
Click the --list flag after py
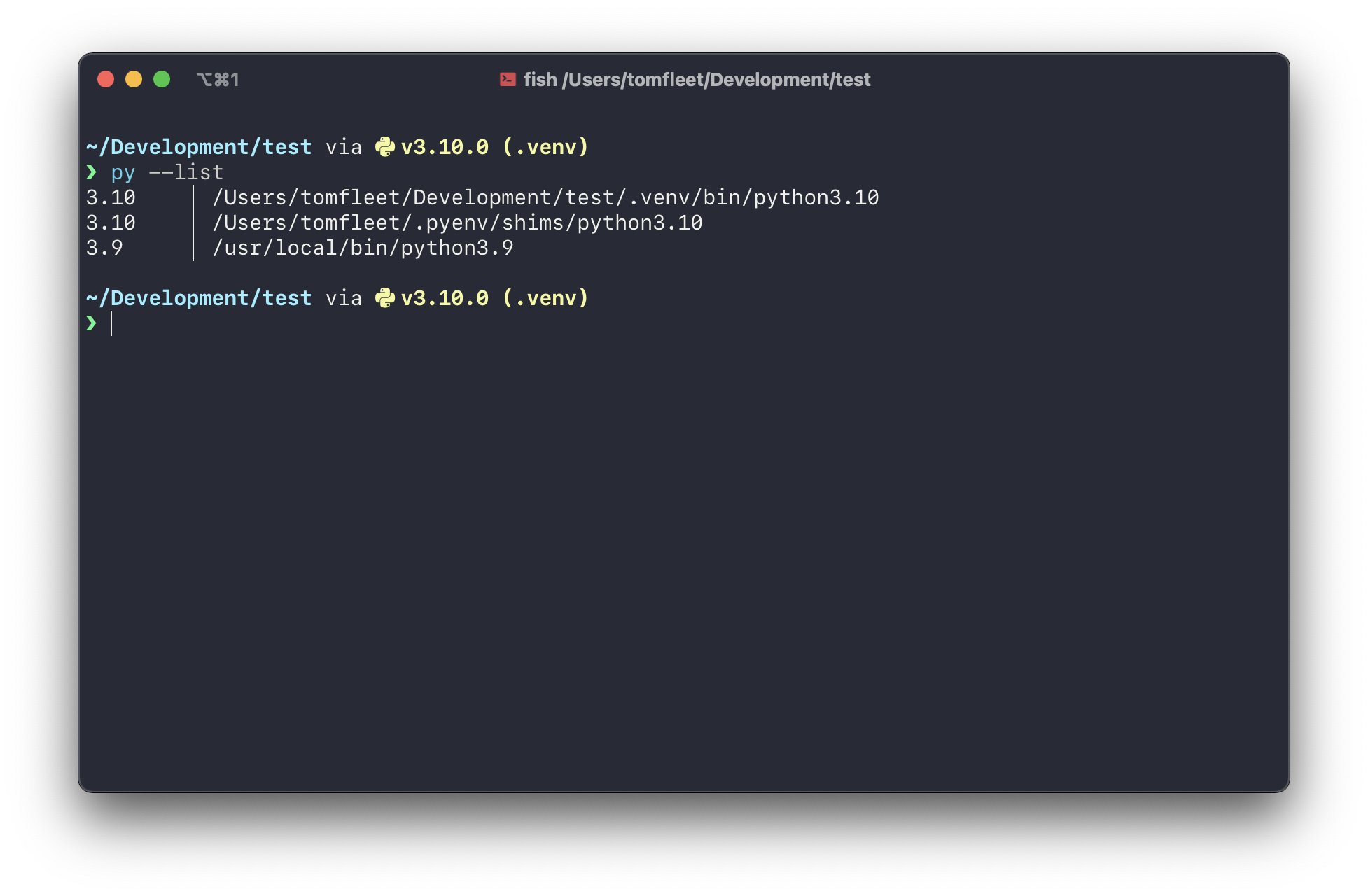tap(187, 172)
